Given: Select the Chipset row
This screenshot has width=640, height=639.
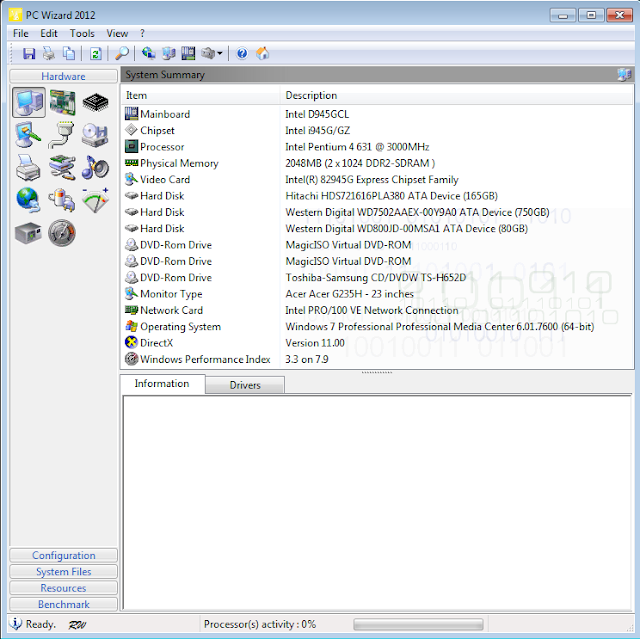Looking at the screenshot, I should click(x=377, y=131).
